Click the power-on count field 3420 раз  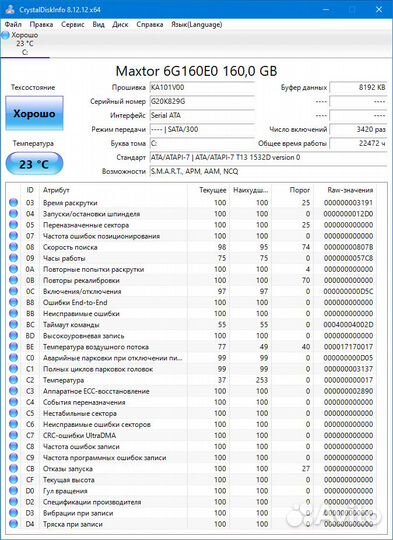tap(358, 129)
